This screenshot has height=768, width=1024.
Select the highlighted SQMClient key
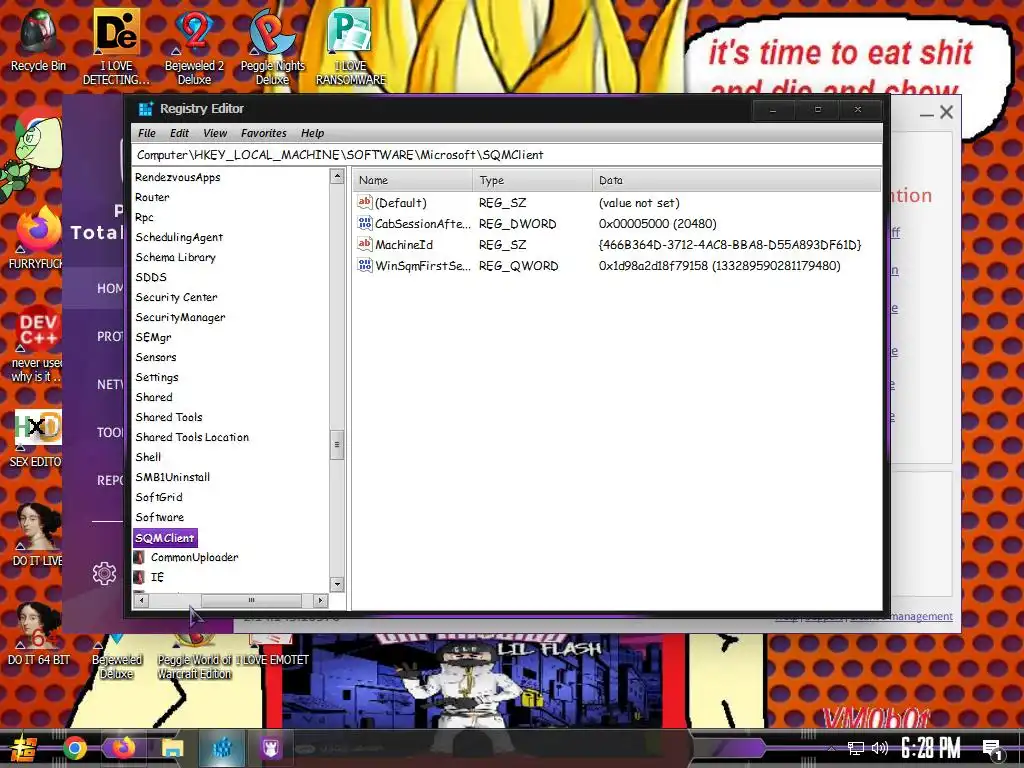coord(165,537)
